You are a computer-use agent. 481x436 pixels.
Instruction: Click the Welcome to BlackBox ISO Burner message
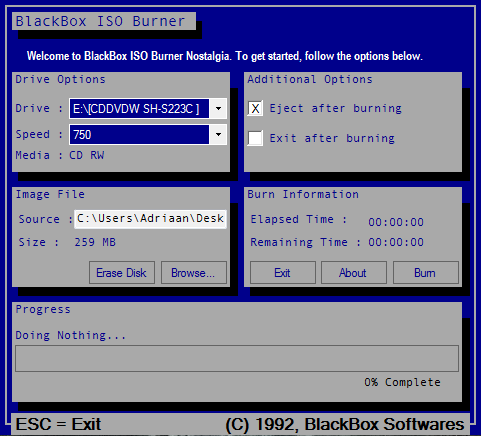(x=225, y=56)
